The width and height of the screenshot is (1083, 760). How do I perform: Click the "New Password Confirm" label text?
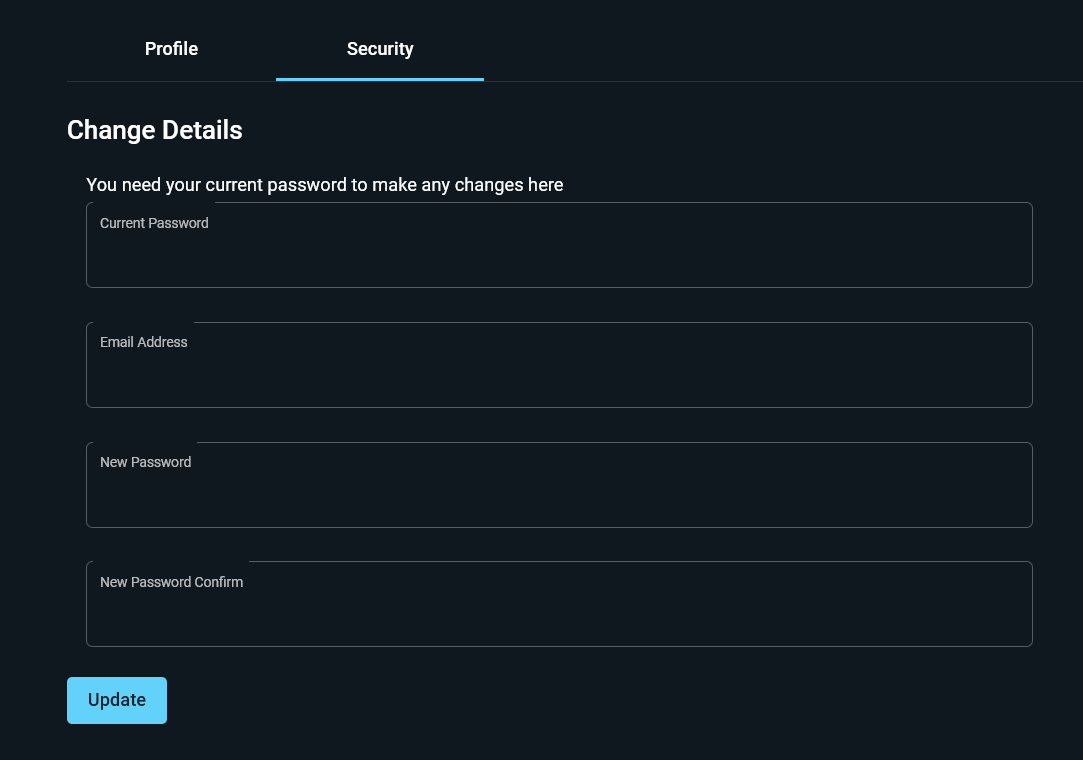pos(171,582)
